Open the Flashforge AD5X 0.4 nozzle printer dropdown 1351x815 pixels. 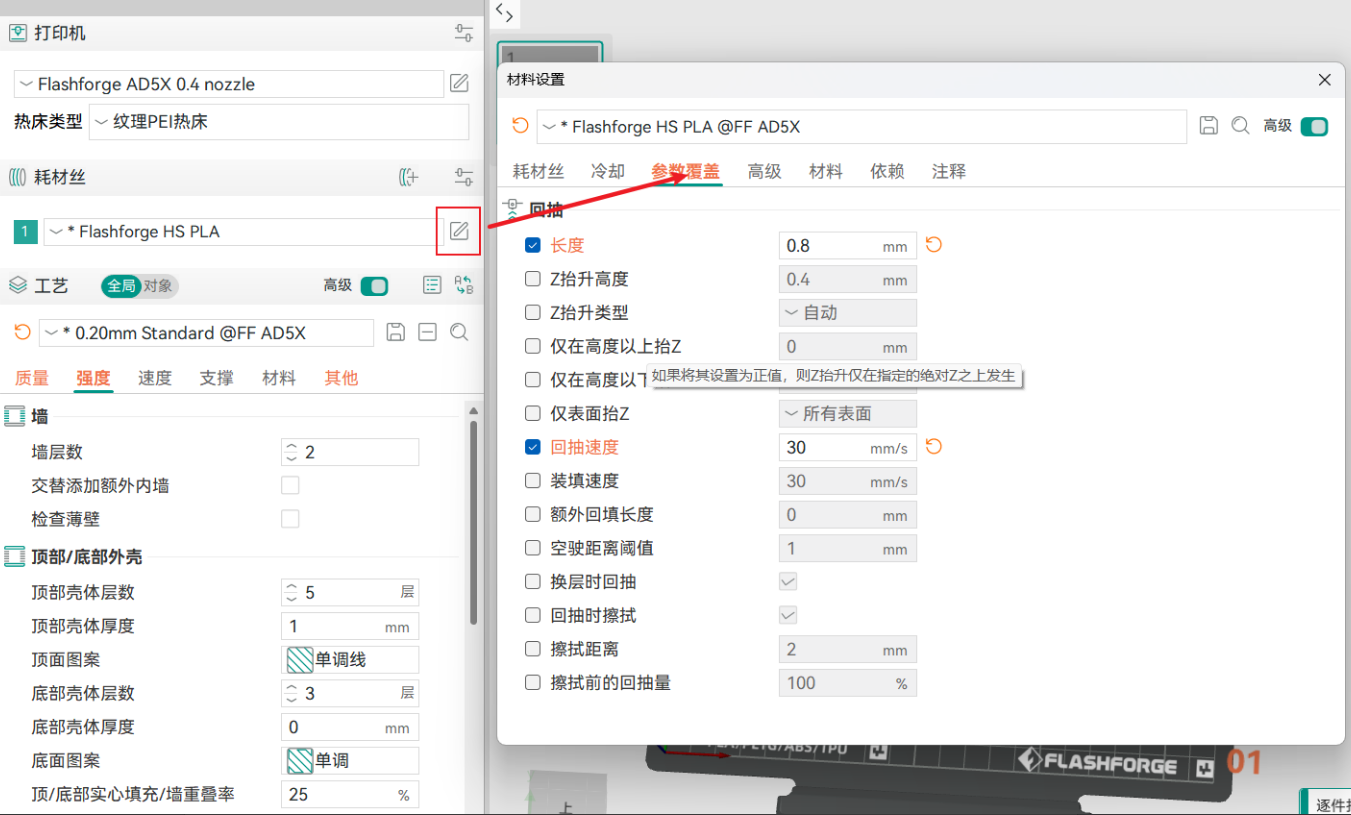coord(228,84)
